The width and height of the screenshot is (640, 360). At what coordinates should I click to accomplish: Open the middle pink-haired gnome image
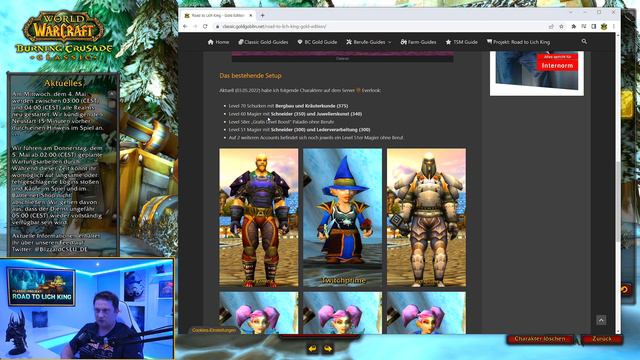pos(342,313)
